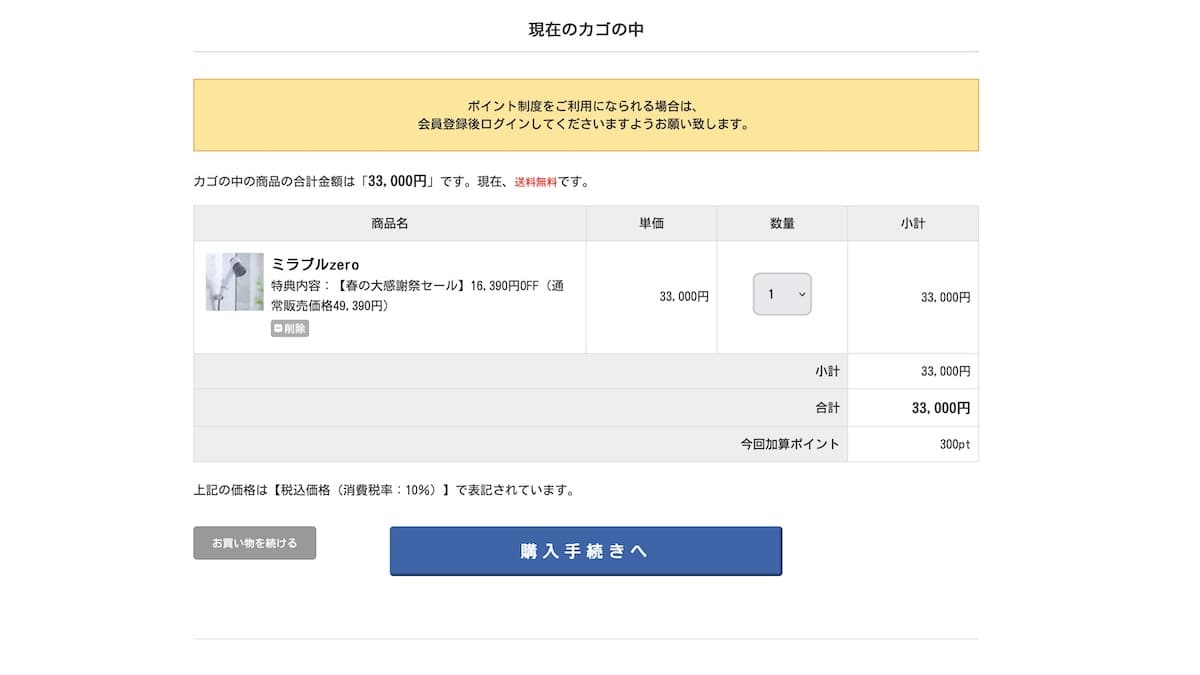
Task: Open the quantity dropdown for ミラブルzero
Action: click(x=782, y=294)
